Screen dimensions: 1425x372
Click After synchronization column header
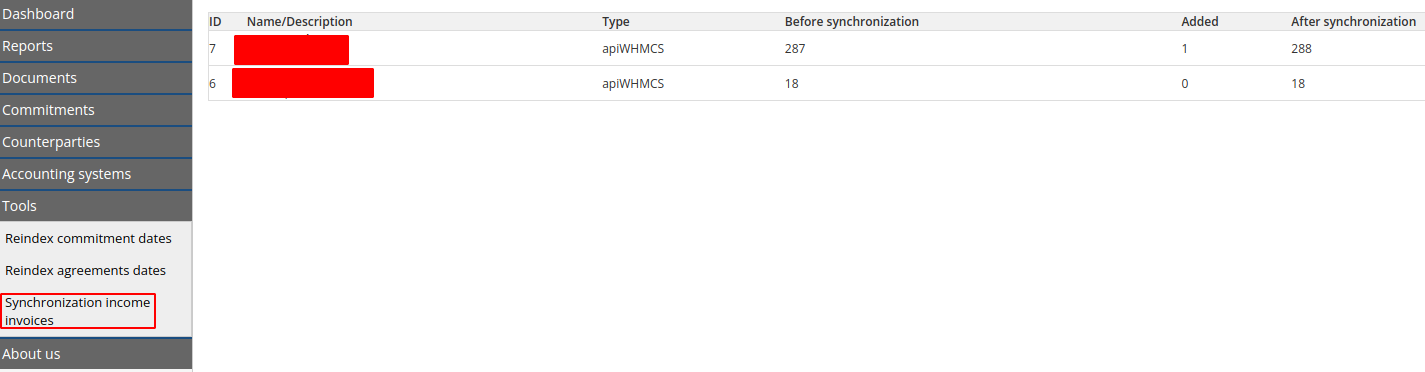1353,21
